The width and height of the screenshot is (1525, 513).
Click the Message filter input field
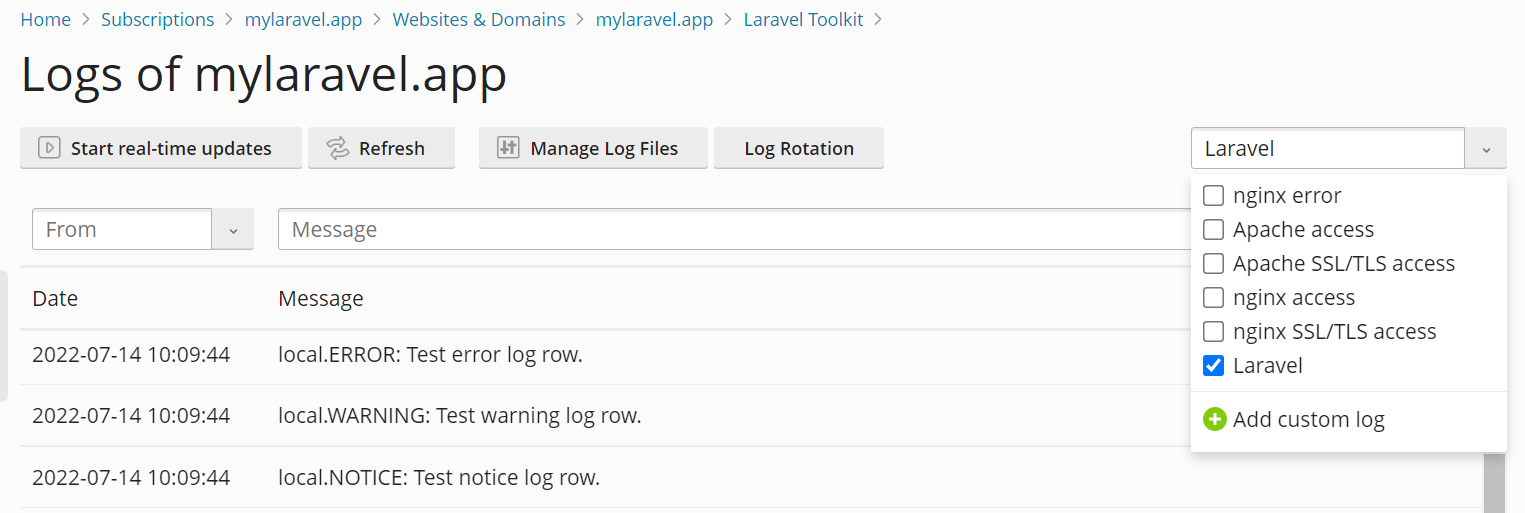point(730,230)
